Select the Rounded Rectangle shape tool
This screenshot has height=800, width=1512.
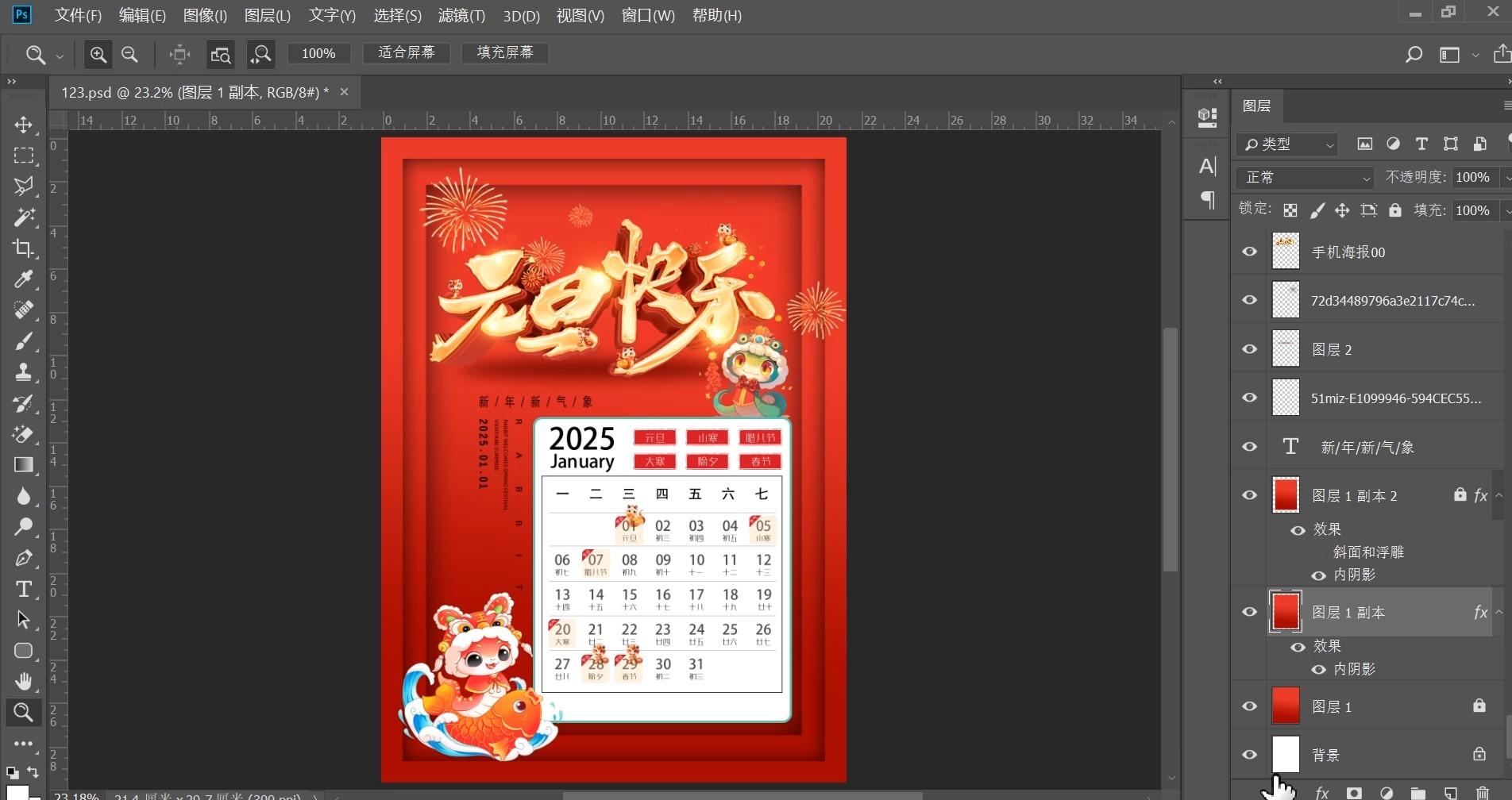pos(23,651)
